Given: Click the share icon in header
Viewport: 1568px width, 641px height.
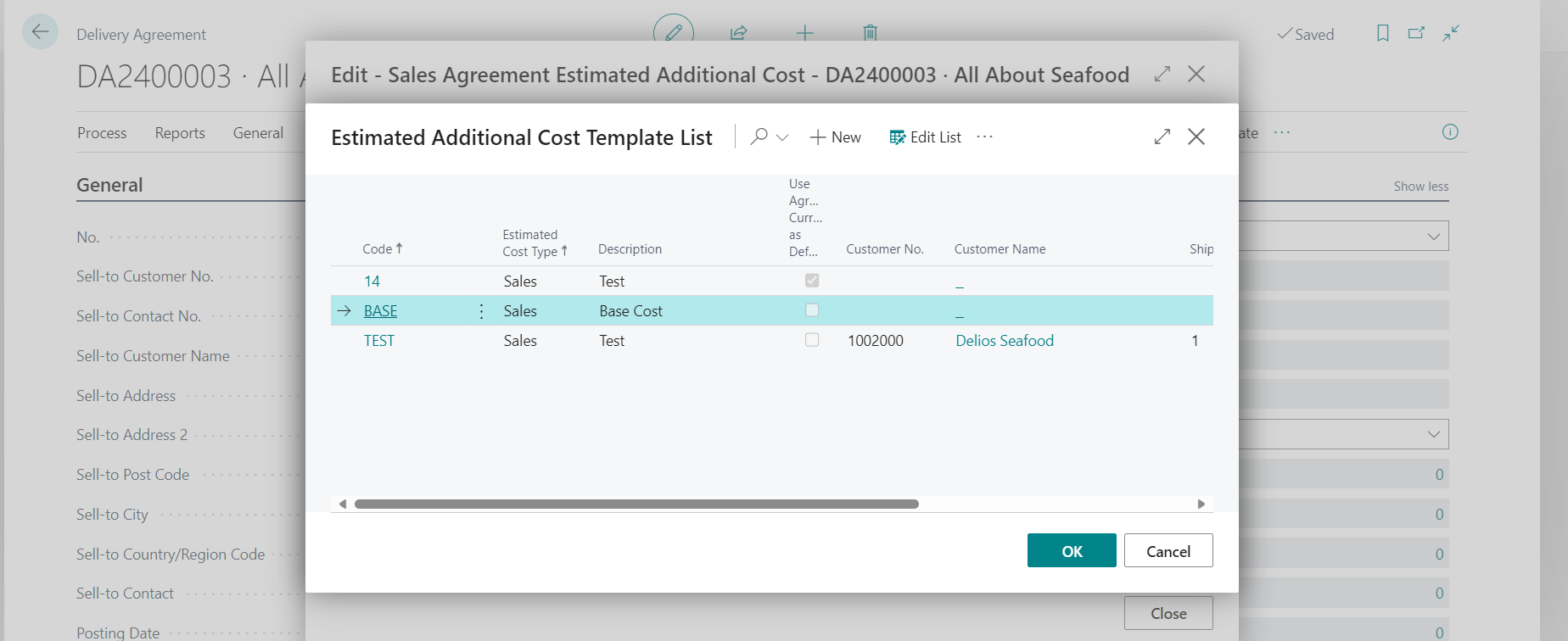Looking at the screenshot, I should pos(738,33).
